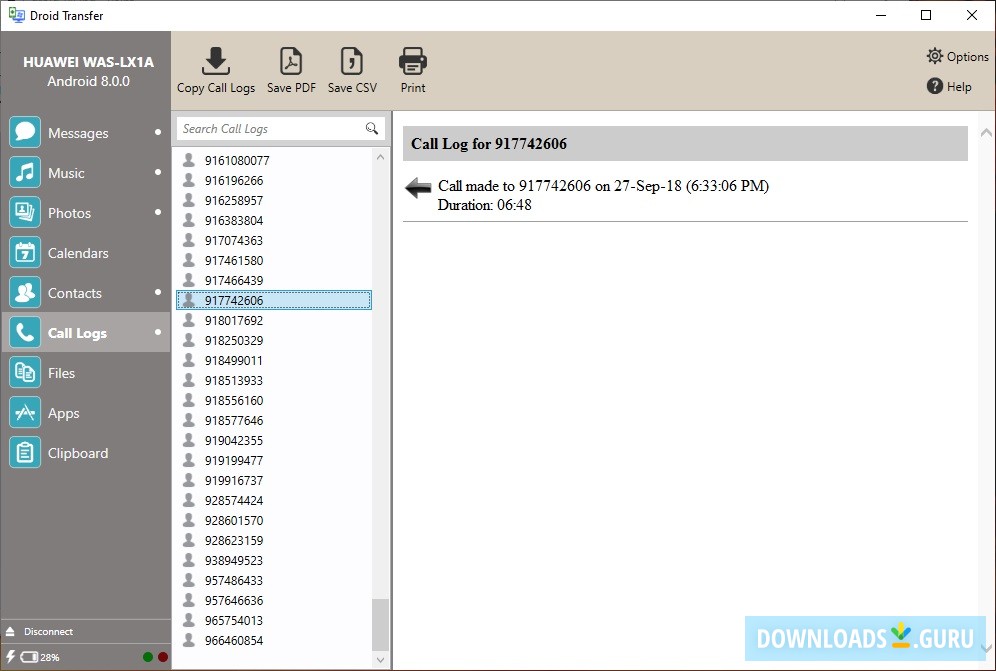The height and width of the screenshot is (671, 996).
Task: Switch to the Photos label
Action: point(69,213)
